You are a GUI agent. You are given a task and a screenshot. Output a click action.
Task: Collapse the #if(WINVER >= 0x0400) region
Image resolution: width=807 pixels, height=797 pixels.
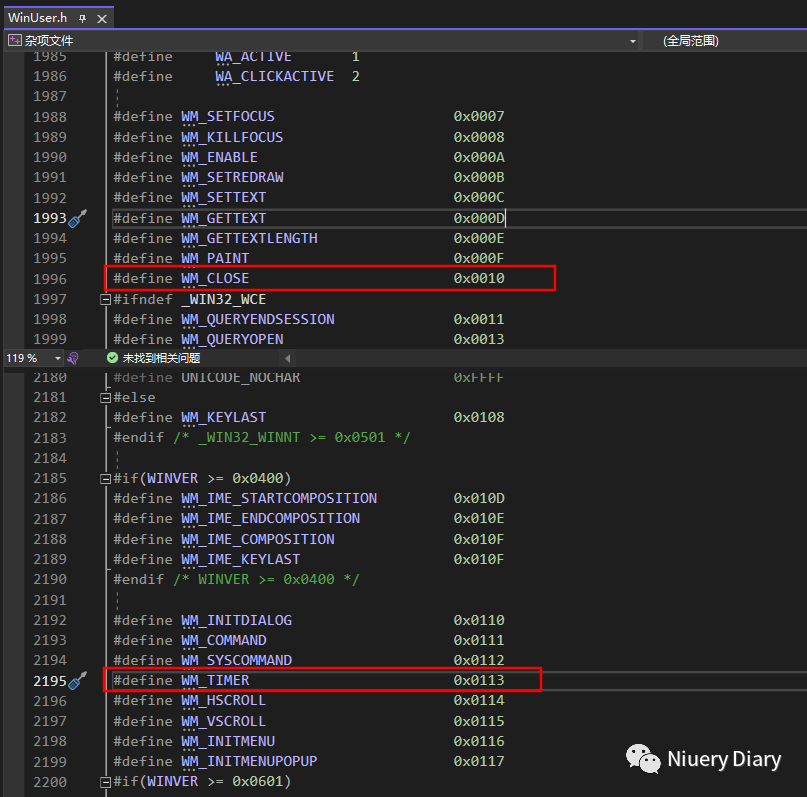105,478
